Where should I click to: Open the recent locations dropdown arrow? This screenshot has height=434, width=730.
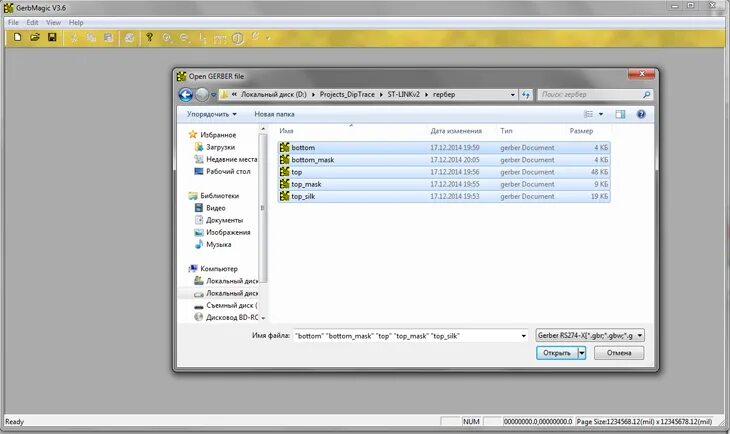pos(213,95)
